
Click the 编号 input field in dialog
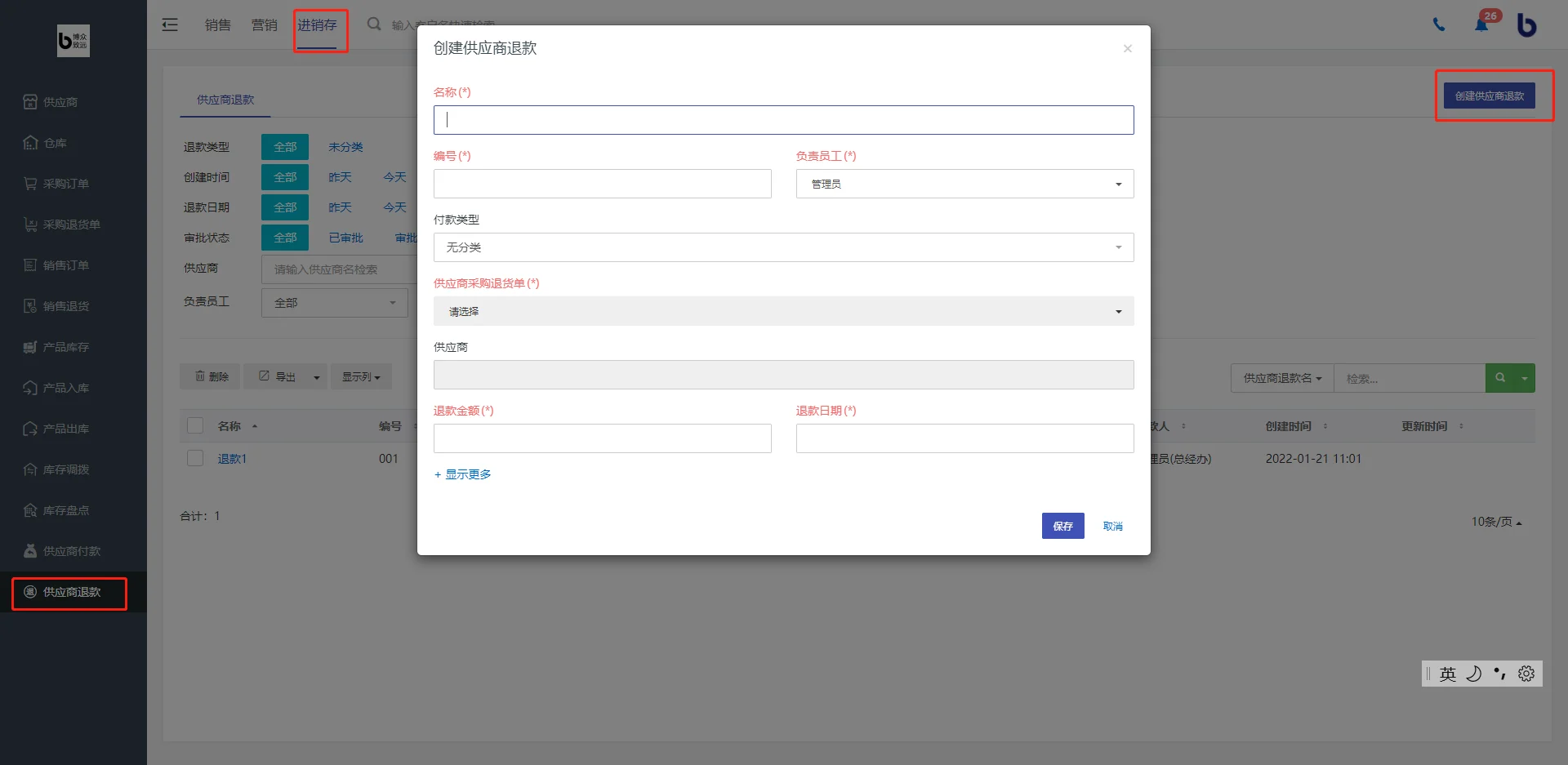(x=602, y=184)
